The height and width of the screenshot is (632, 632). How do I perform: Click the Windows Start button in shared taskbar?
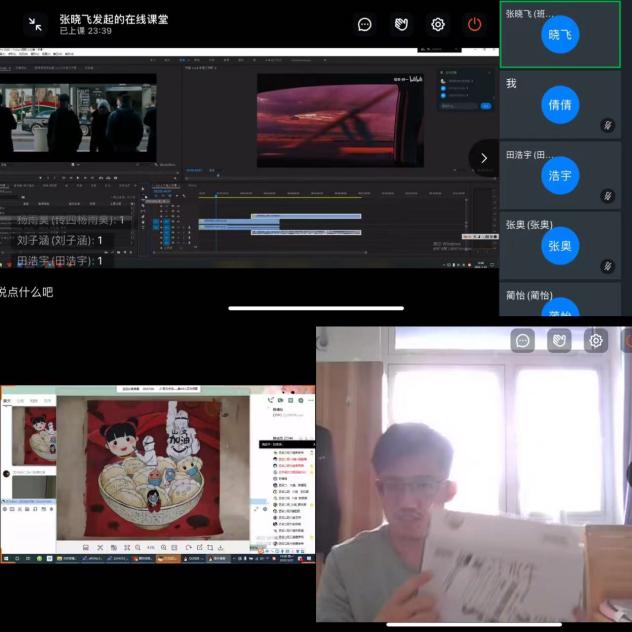pos(5,558)
